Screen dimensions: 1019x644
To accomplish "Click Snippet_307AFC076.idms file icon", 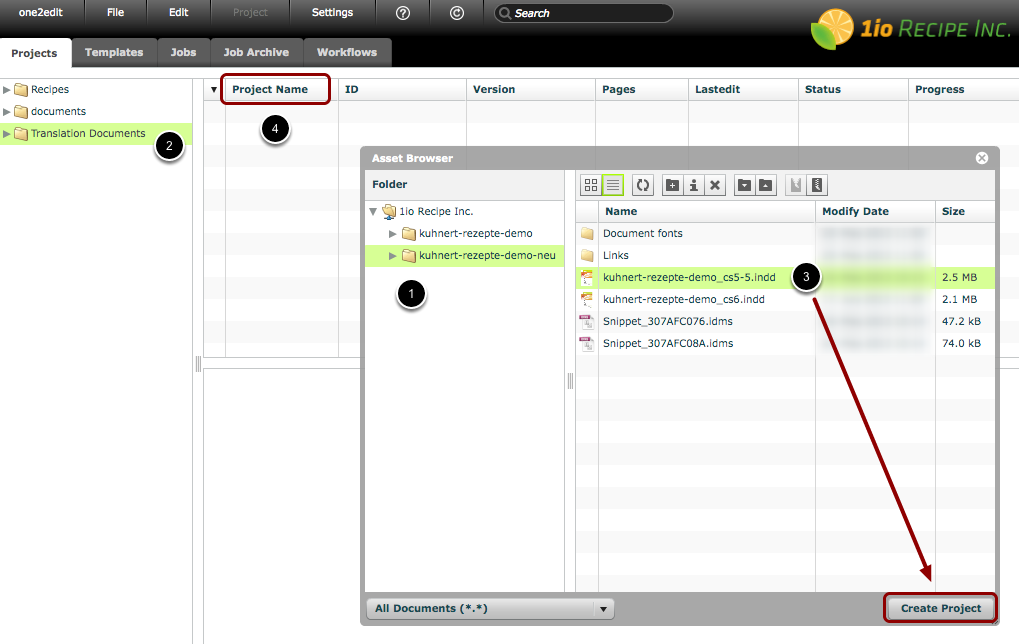I will click(587, 322).
